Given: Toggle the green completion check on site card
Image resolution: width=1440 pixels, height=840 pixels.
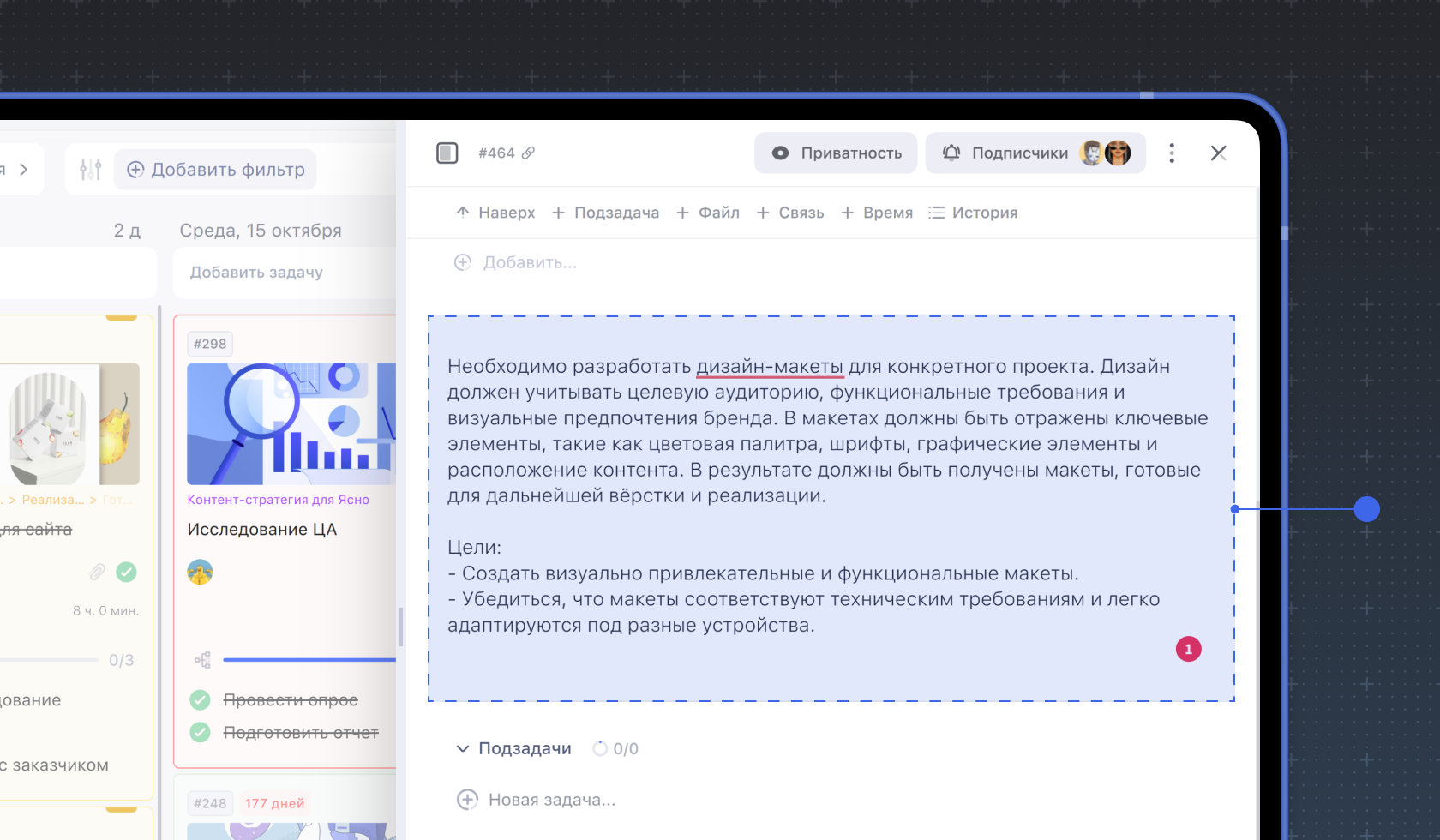Looking at the screenshot, I should pos(126,572).
